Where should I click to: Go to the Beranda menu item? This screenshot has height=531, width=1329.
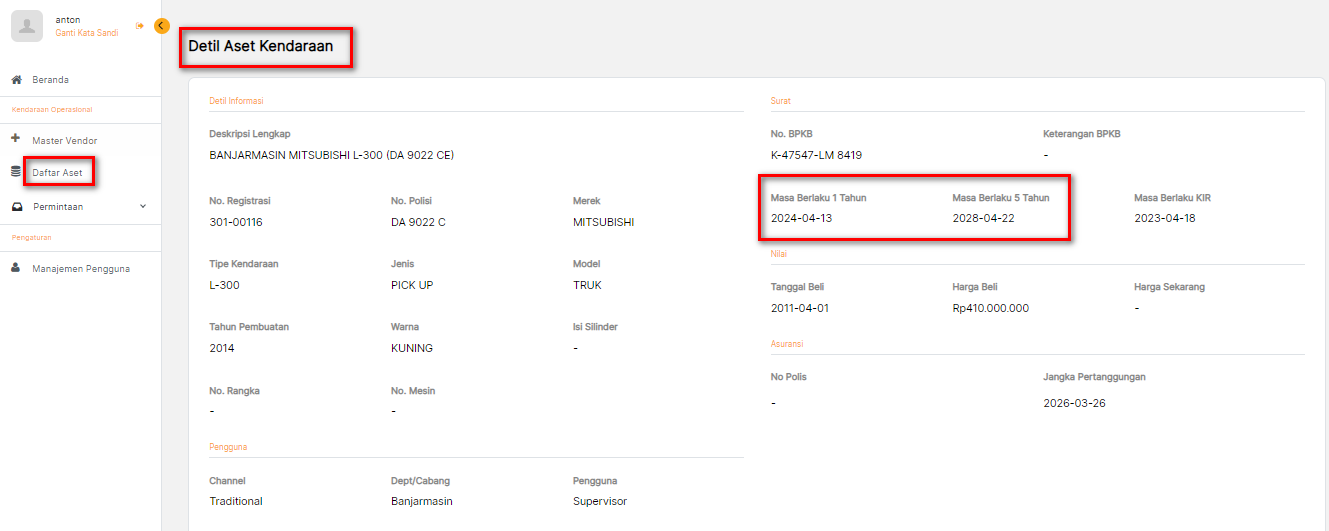50,80
